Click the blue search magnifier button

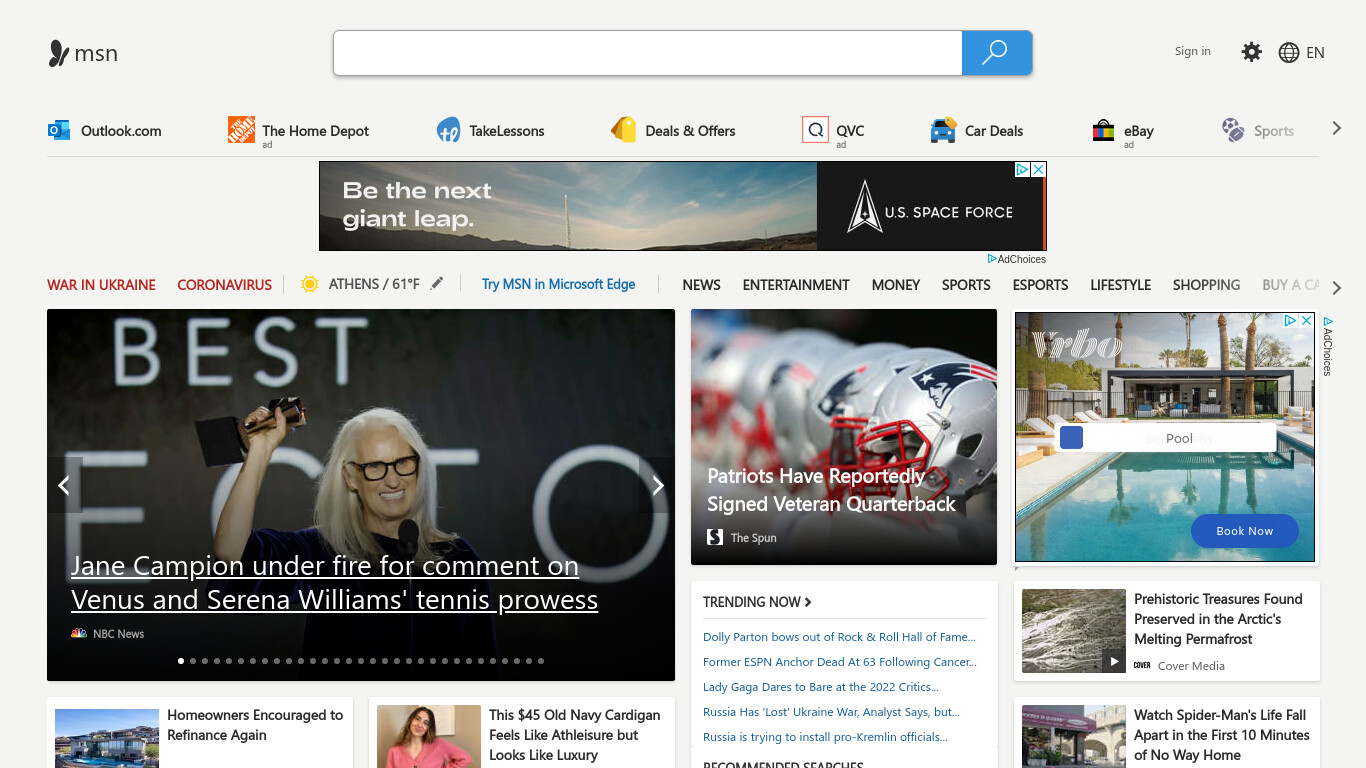pos(996,53)
